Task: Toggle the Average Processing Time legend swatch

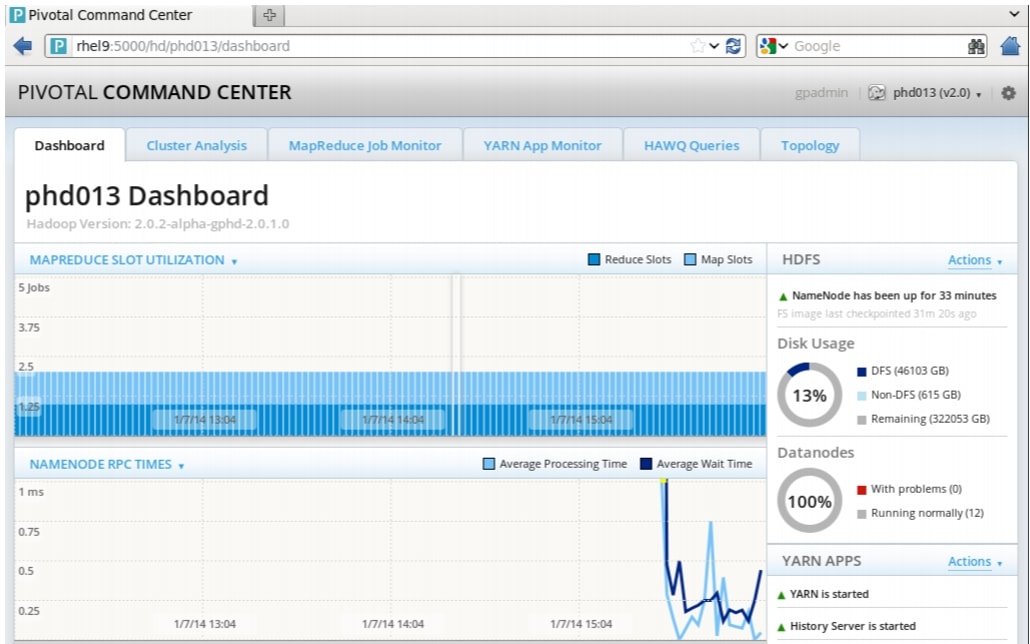Action: 489,464
